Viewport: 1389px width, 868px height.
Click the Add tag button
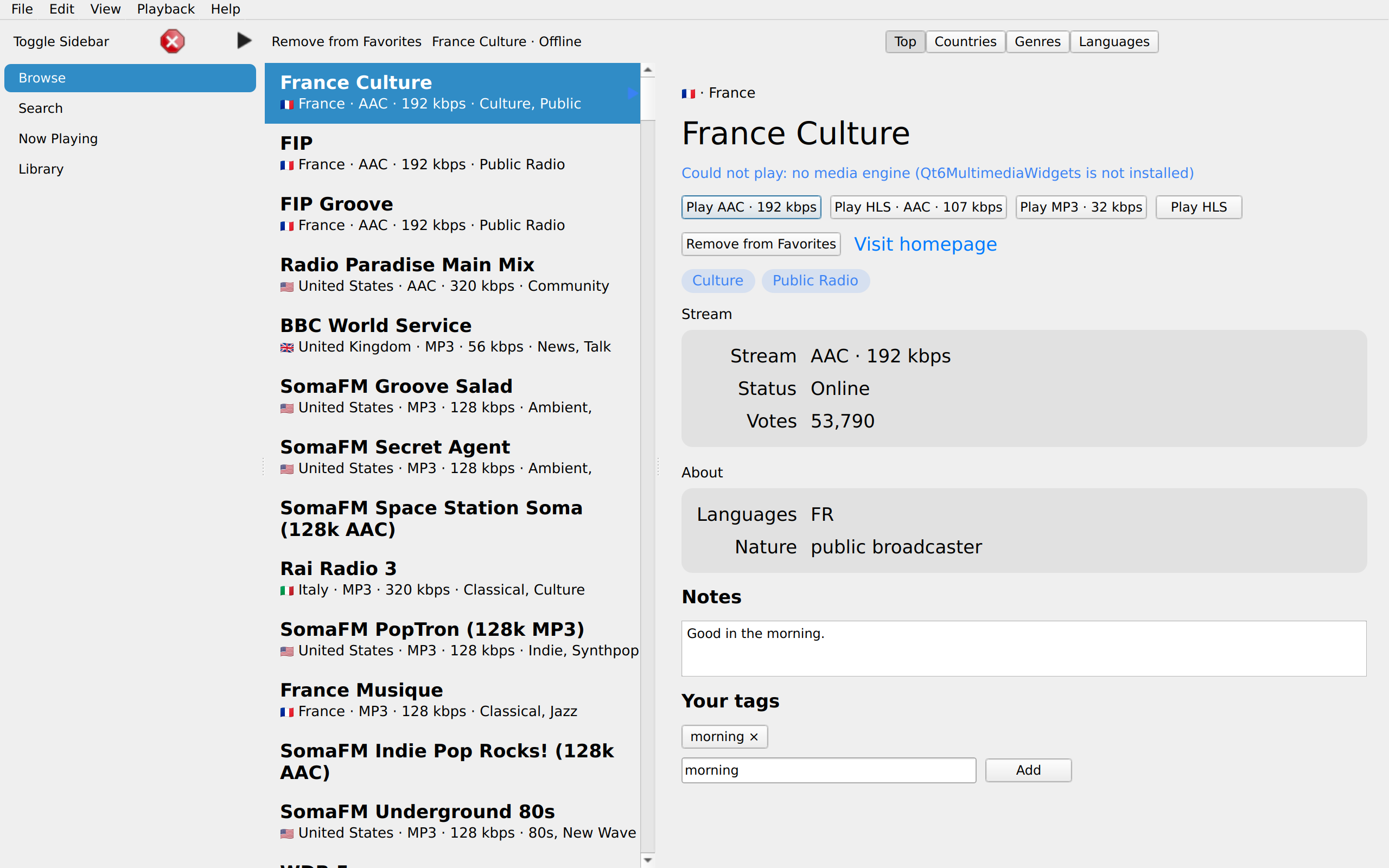[1028, 770]
